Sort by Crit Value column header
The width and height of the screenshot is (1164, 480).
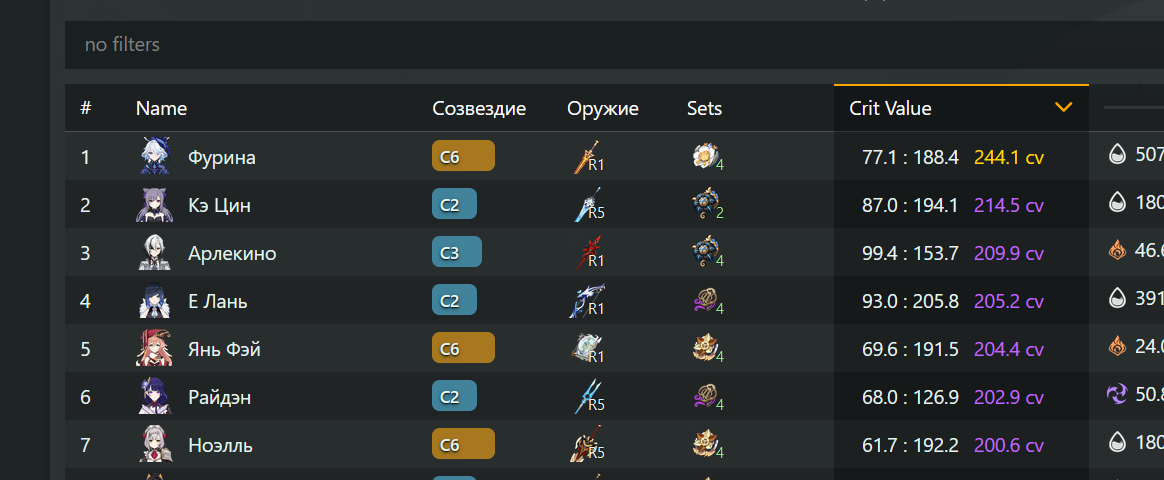pos(890,108)
